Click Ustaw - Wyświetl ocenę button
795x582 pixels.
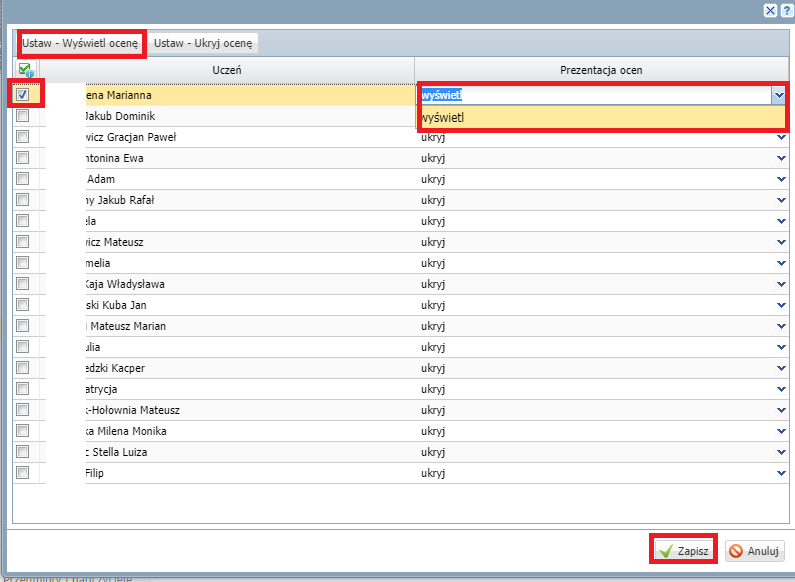pyautogui.click(x=80, y=43)
